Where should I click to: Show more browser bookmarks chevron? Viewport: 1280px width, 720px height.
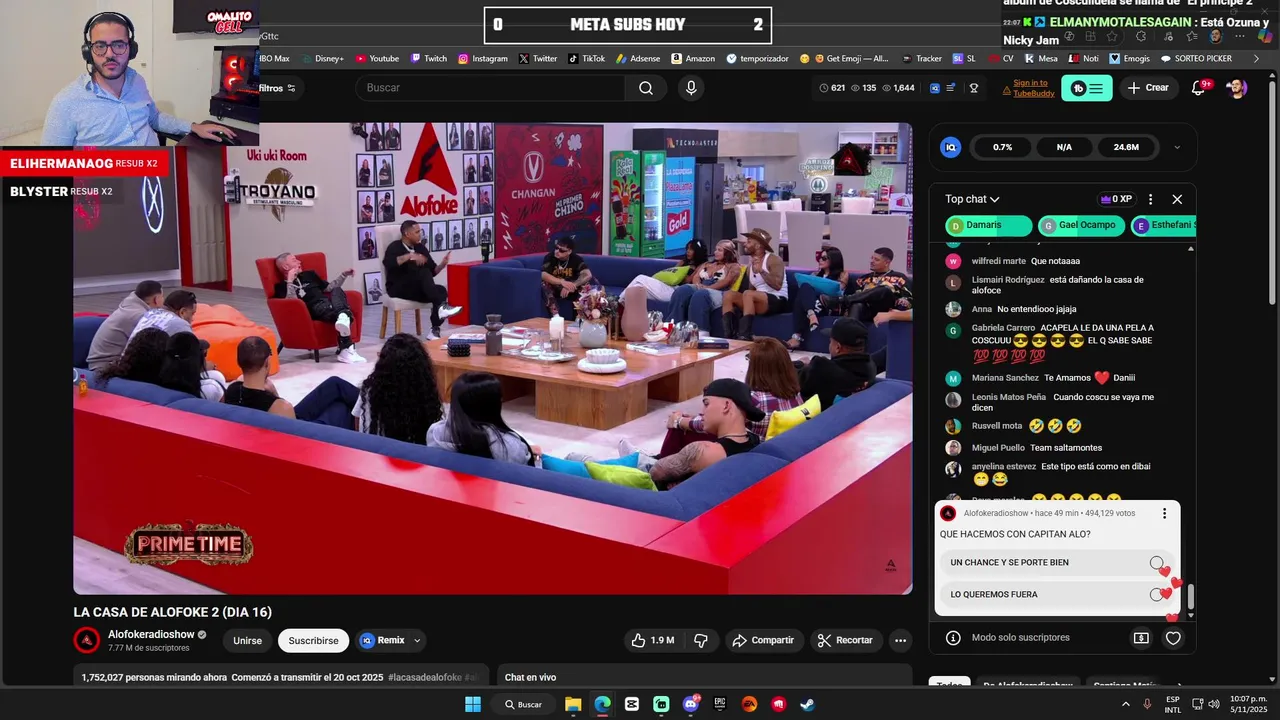click(x=1256, y=59)
